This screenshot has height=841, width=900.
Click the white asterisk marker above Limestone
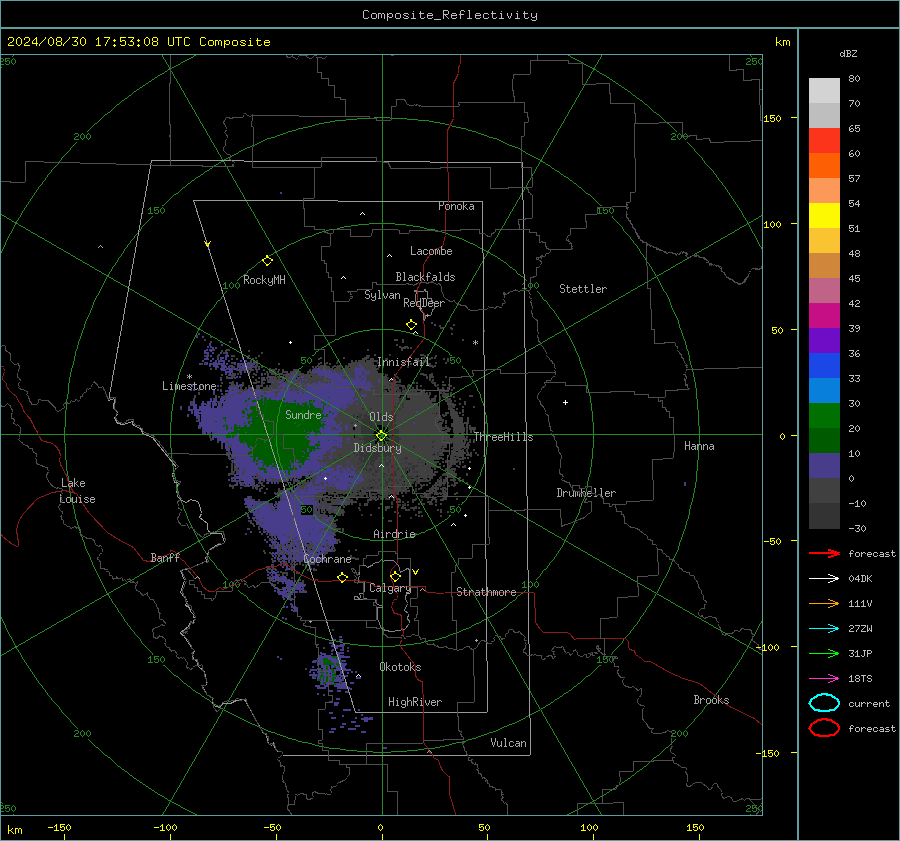tap(189, 377)
